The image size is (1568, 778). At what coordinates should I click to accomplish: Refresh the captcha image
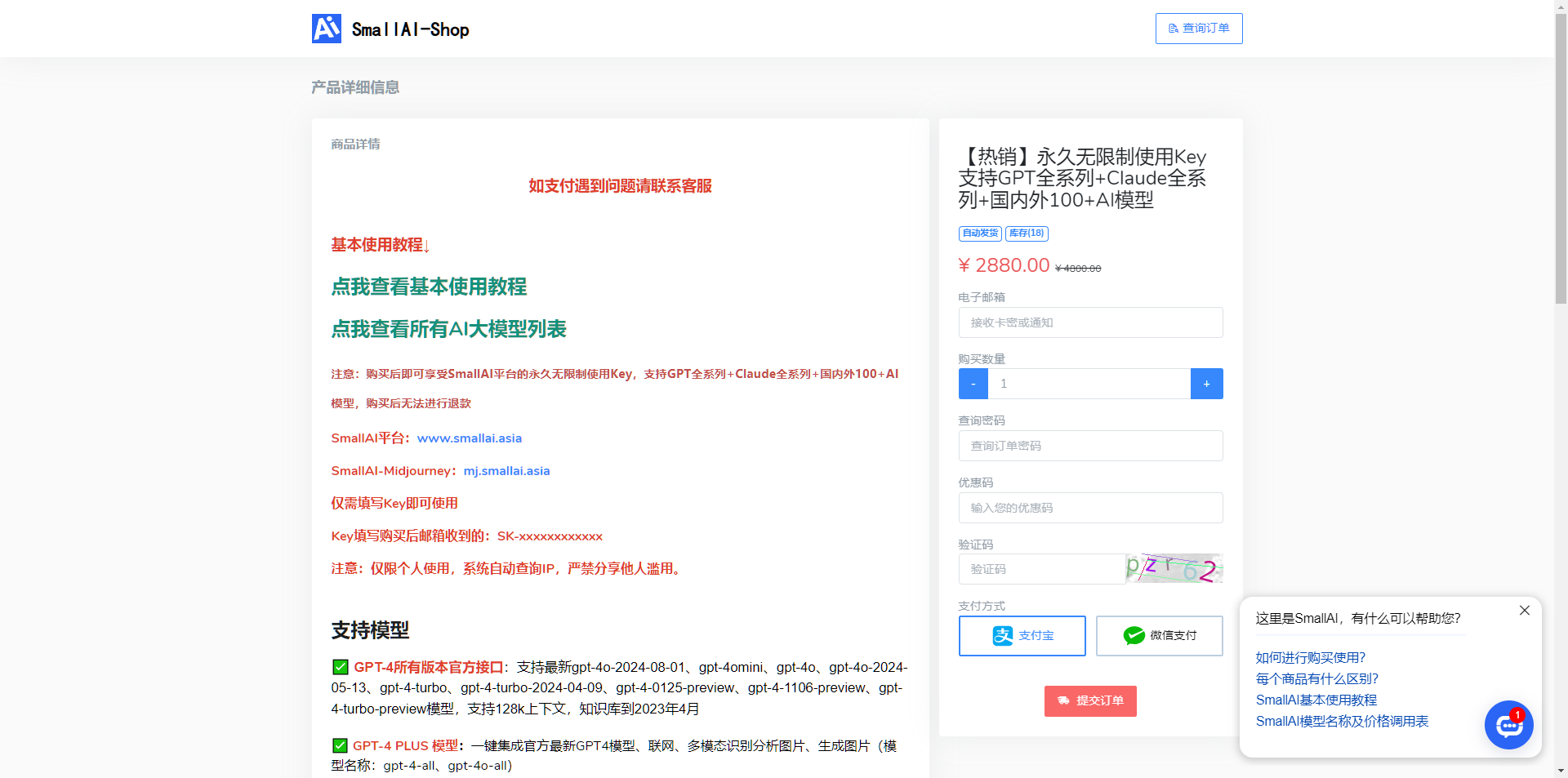point(1174,568)
